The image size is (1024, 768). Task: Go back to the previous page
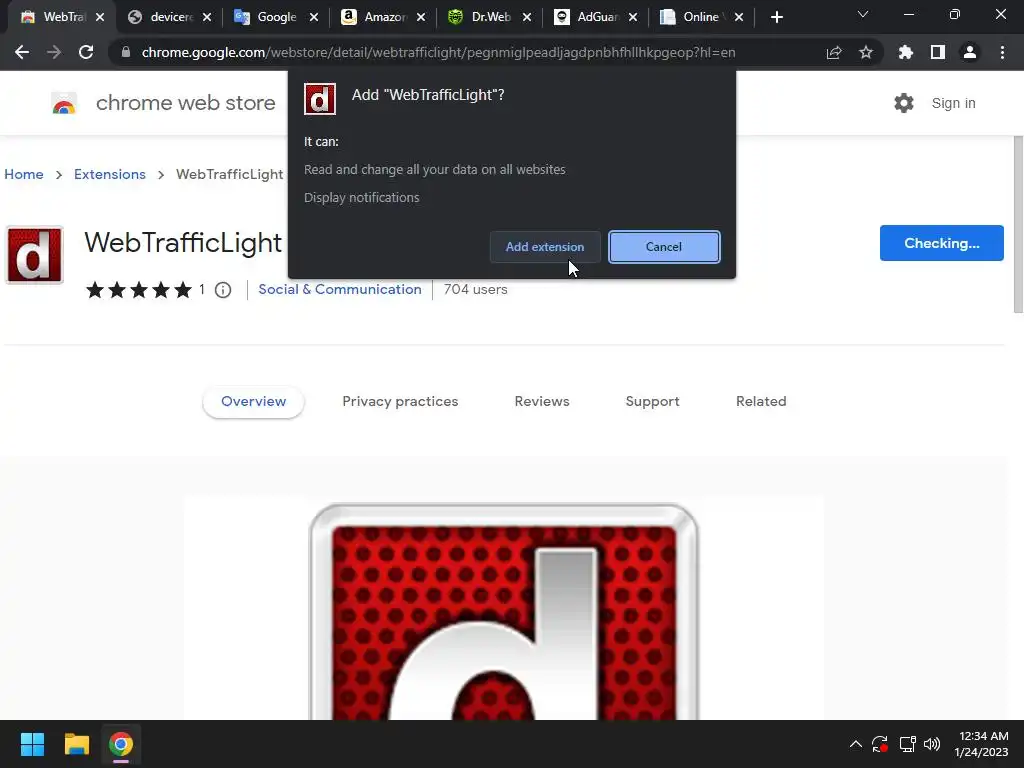click(x=22, y=52)
